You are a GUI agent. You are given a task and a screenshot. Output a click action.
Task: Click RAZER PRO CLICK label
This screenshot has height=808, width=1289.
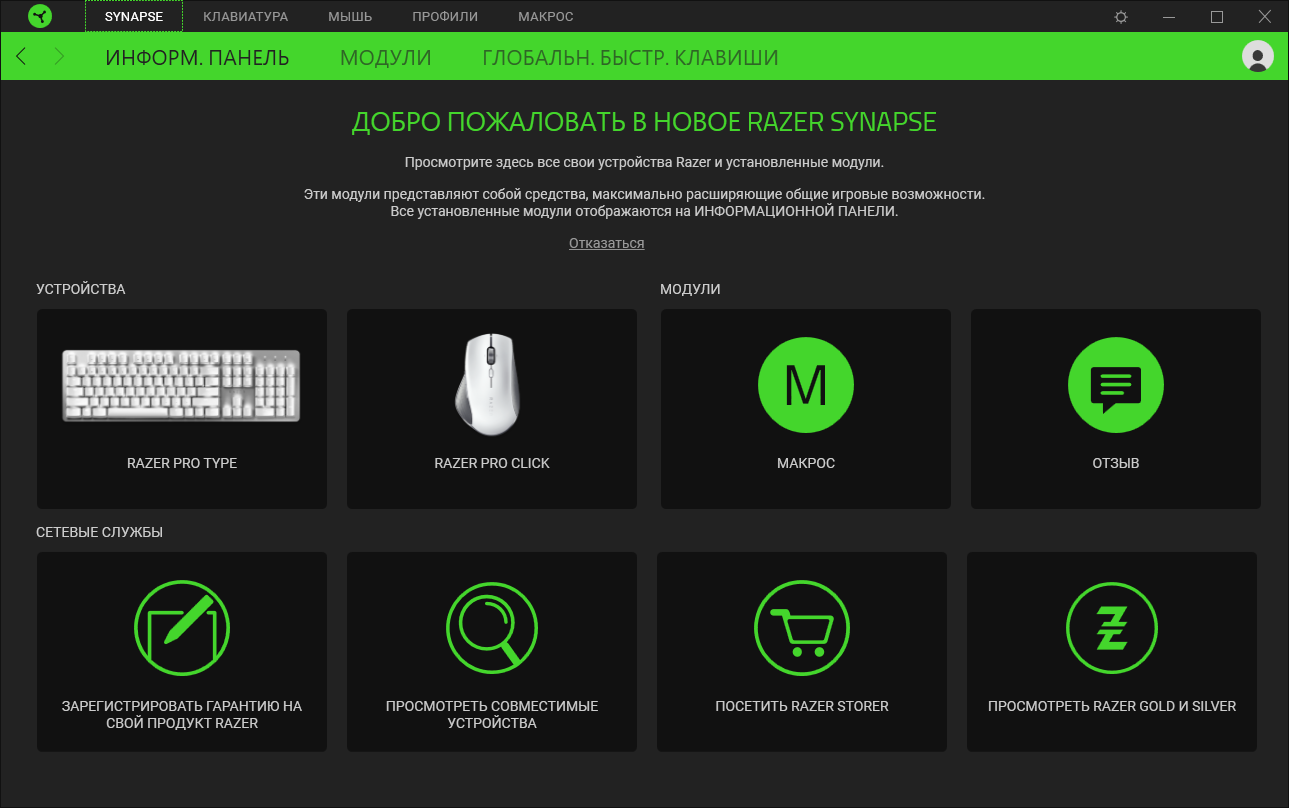[x=492, y=463]
